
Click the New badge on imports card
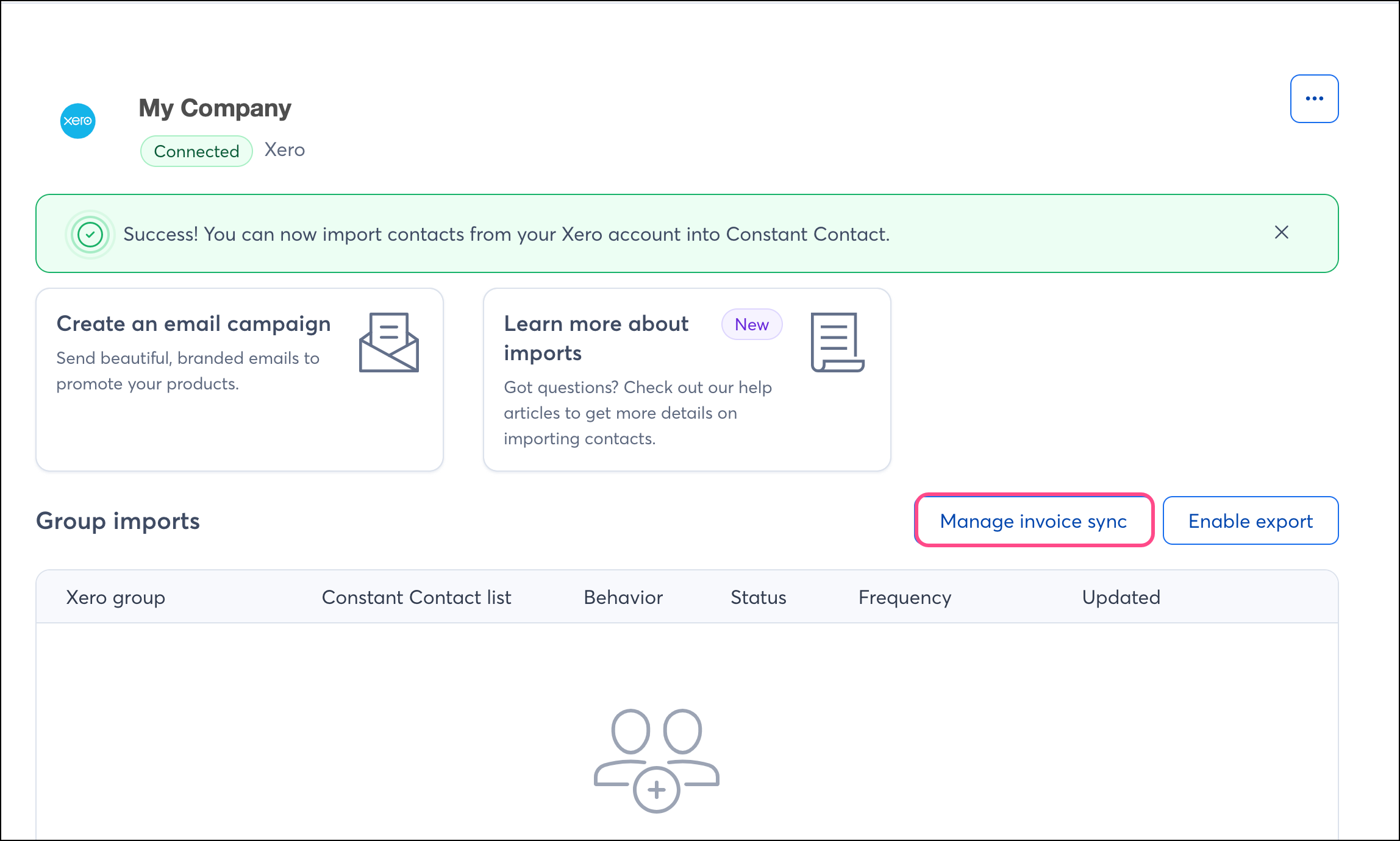752,324
